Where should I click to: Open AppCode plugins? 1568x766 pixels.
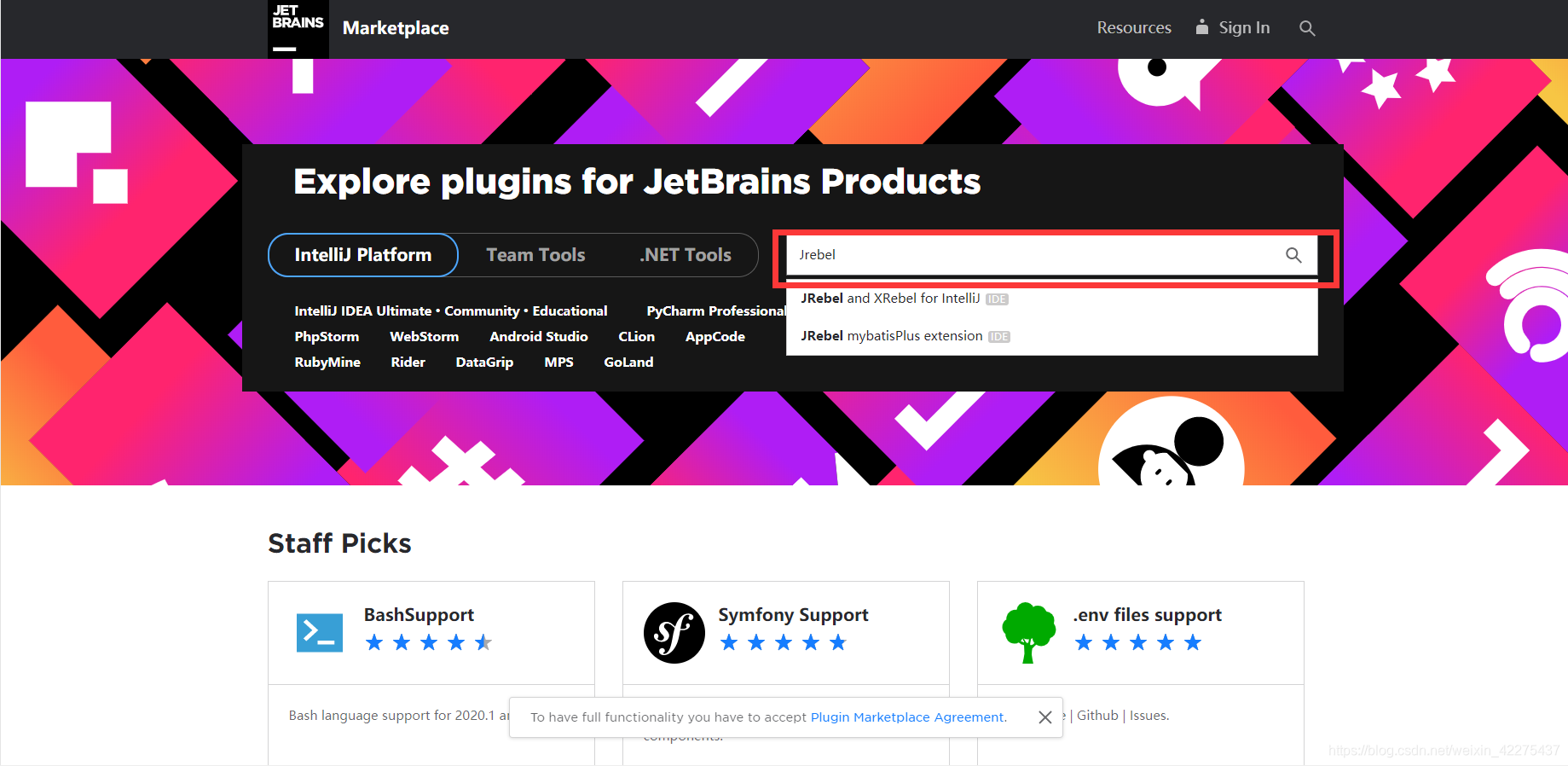715,337
